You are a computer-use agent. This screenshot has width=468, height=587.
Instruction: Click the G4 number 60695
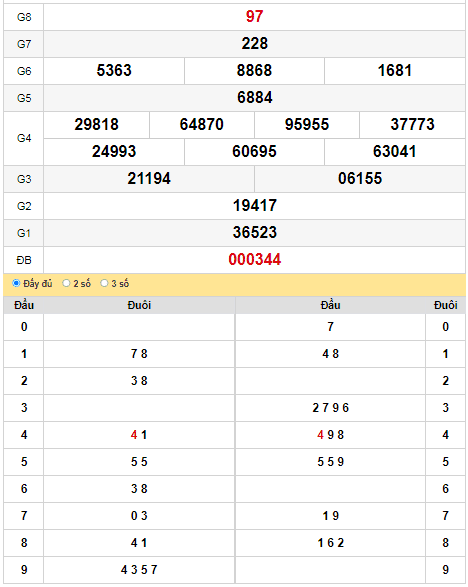(254, 151)
